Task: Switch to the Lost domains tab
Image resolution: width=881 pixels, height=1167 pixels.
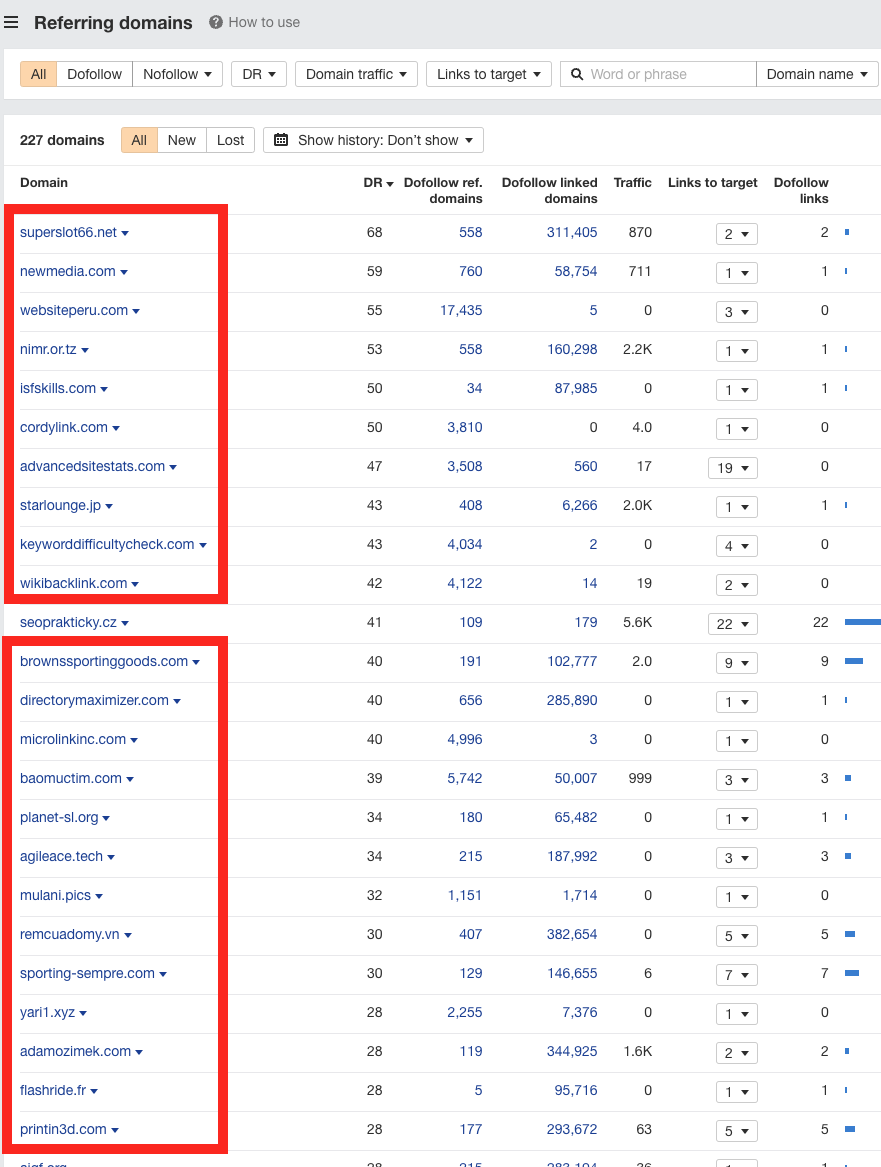Action: click(231, 140)
